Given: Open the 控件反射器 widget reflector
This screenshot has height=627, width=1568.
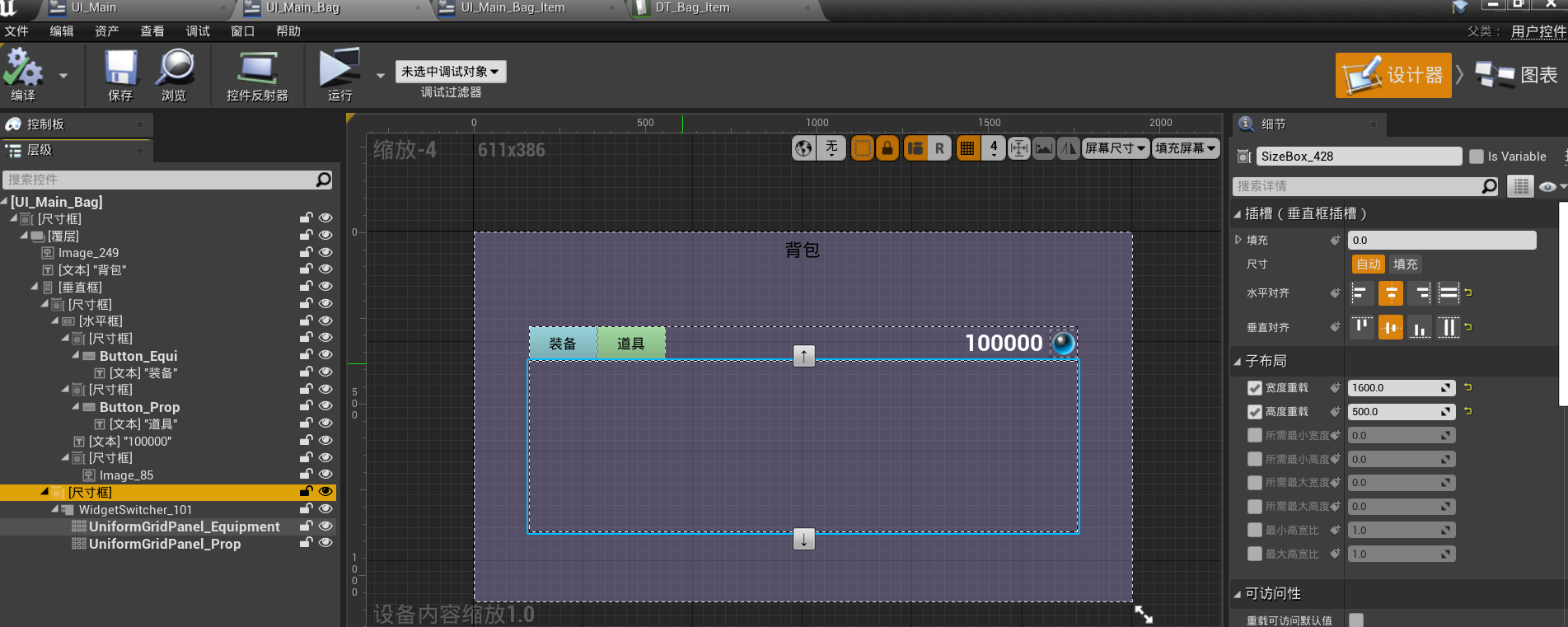Looking at the screenshot, I should [x=257, y=68].
